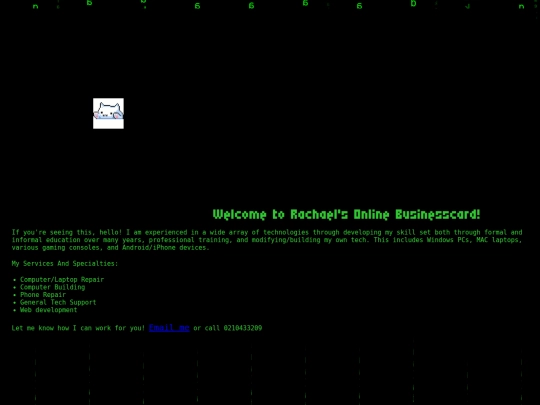
Task: Select the 'Computer Building' list item
Action: (x=52, y=287)
